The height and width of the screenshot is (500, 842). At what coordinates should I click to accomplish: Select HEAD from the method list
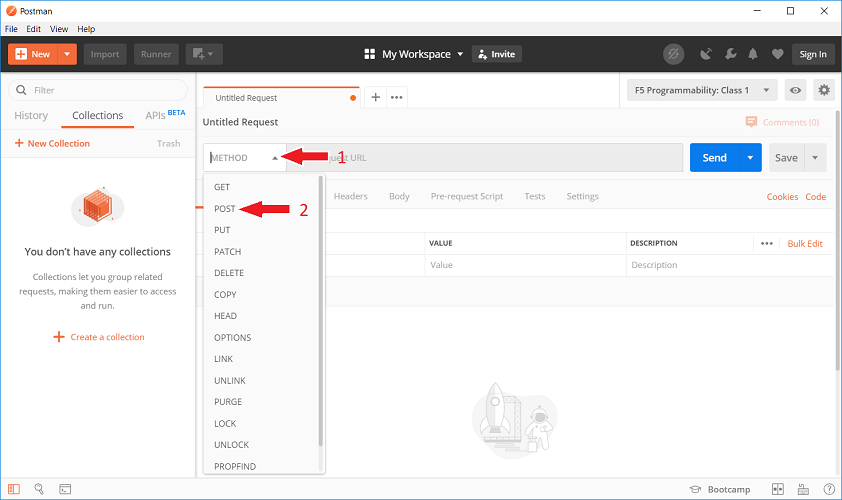(262, 316)
